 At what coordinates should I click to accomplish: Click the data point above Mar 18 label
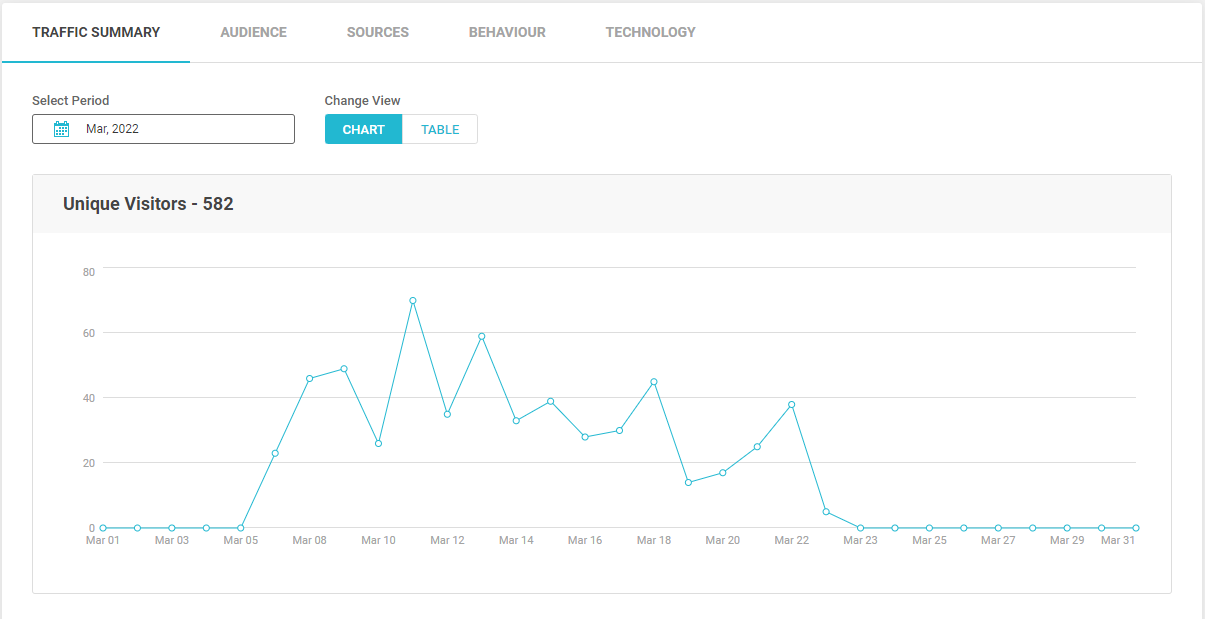click(654, 381)
